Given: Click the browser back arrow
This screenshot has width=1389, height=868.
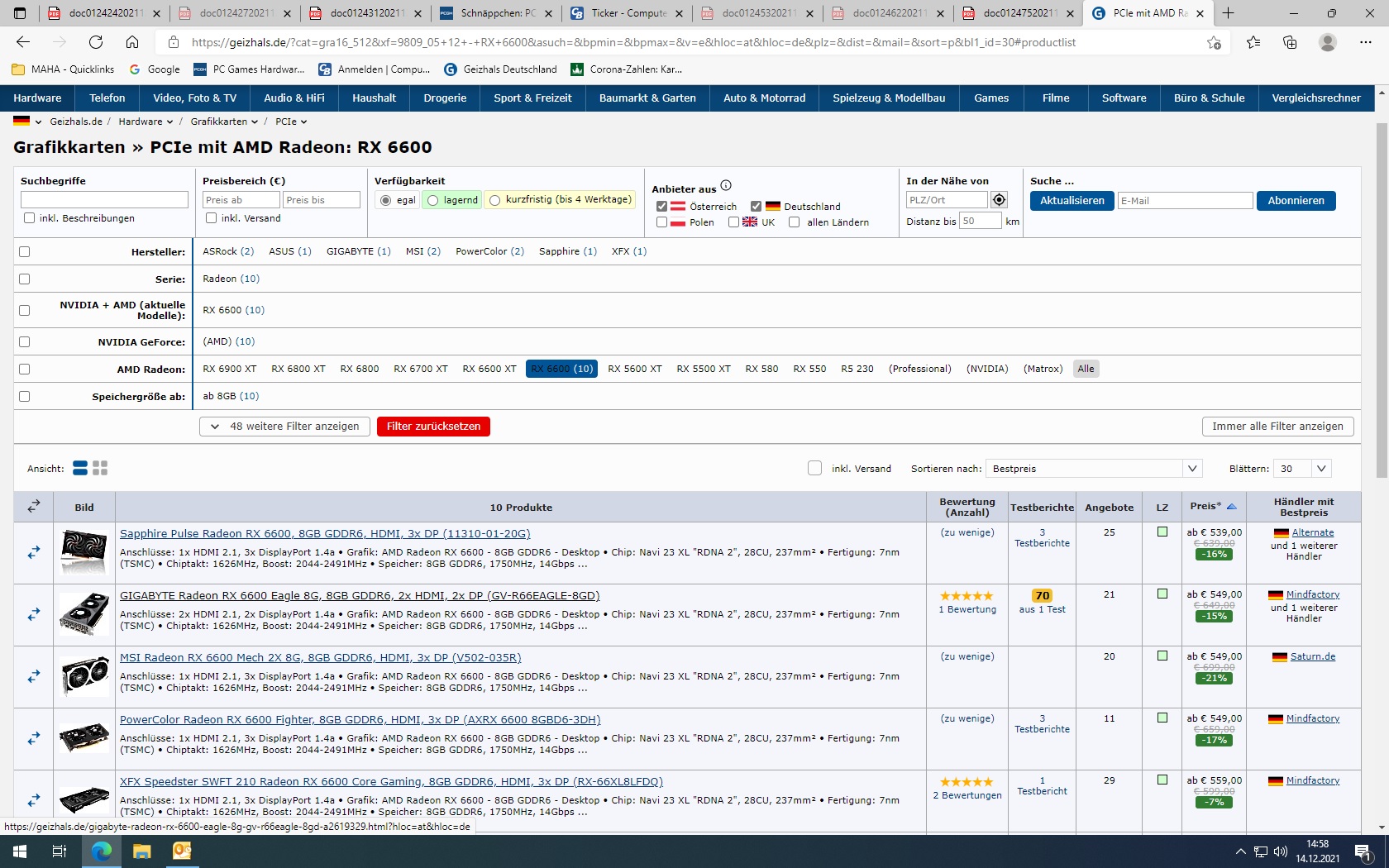Looking at the screenshot, I should (23, 42).
